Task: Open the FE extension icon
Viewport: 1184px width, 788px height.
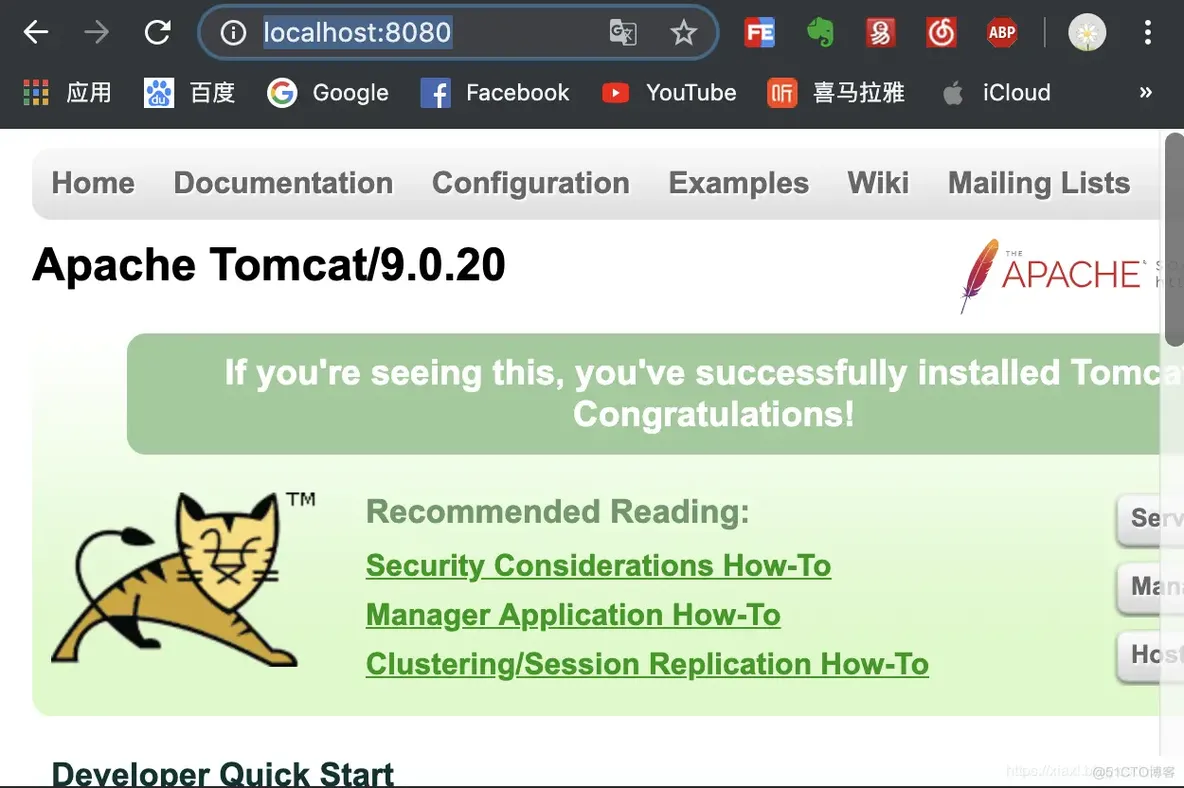Action: 760,32
